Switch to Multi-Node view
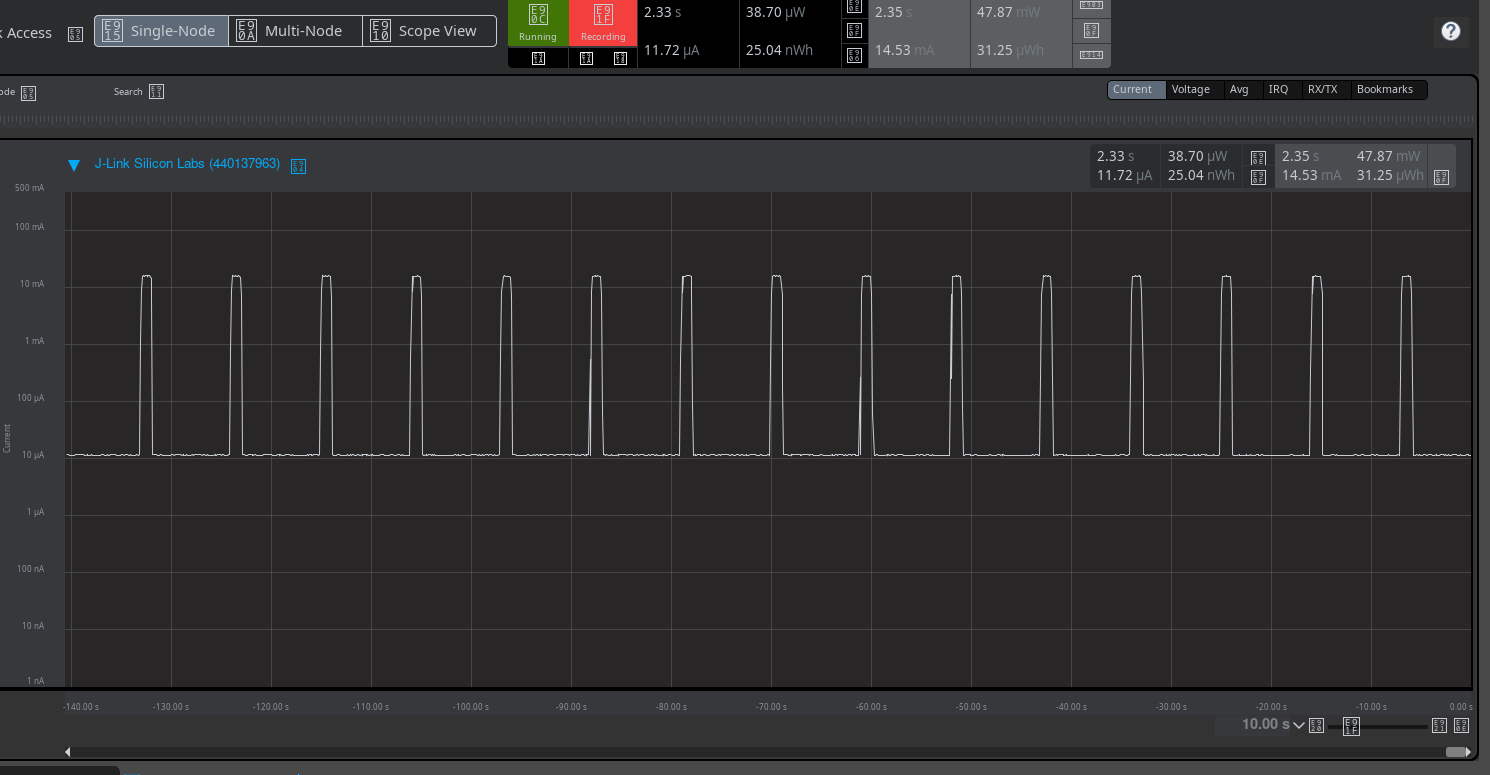 click(x=295, y=31)
